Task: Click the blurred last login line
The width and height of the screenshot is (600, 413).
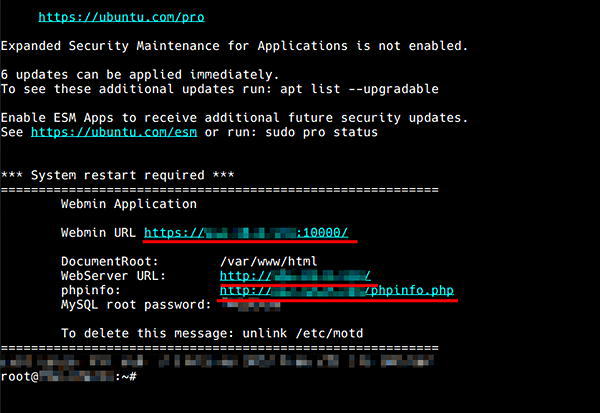Action: [217, 361]
